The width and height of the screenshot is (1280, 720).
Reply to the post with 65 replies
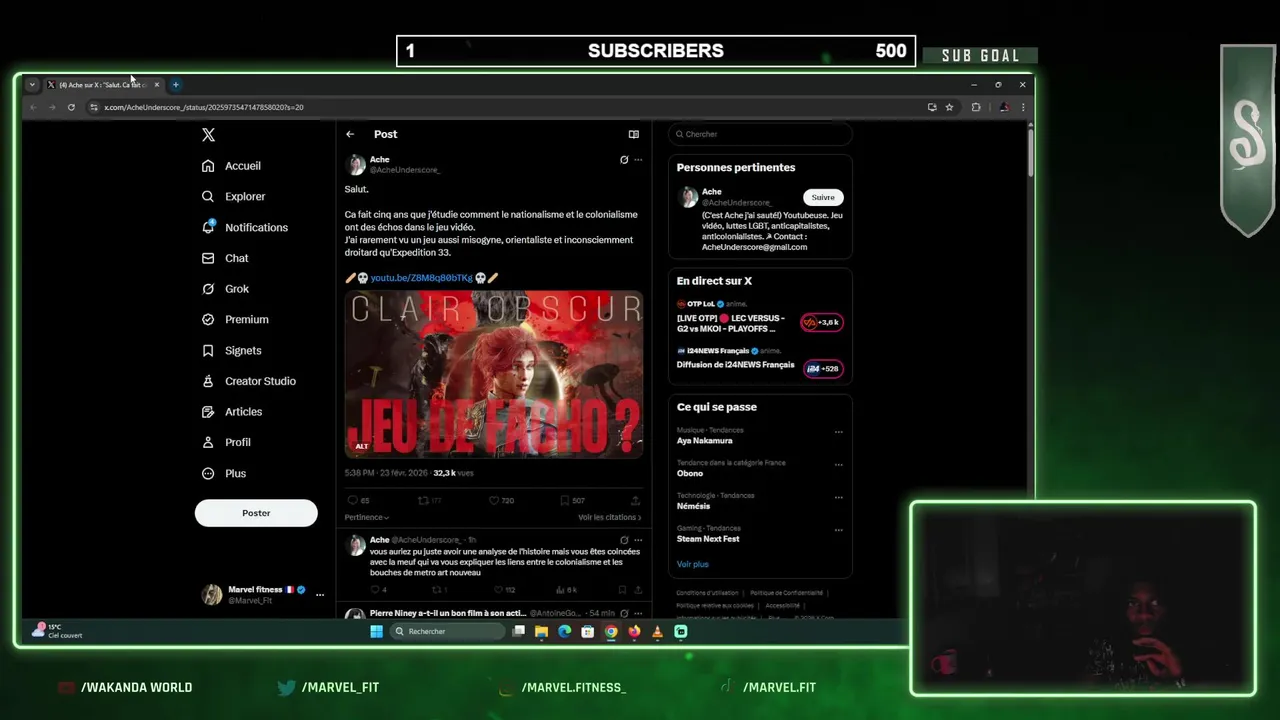tap(358, 500)
